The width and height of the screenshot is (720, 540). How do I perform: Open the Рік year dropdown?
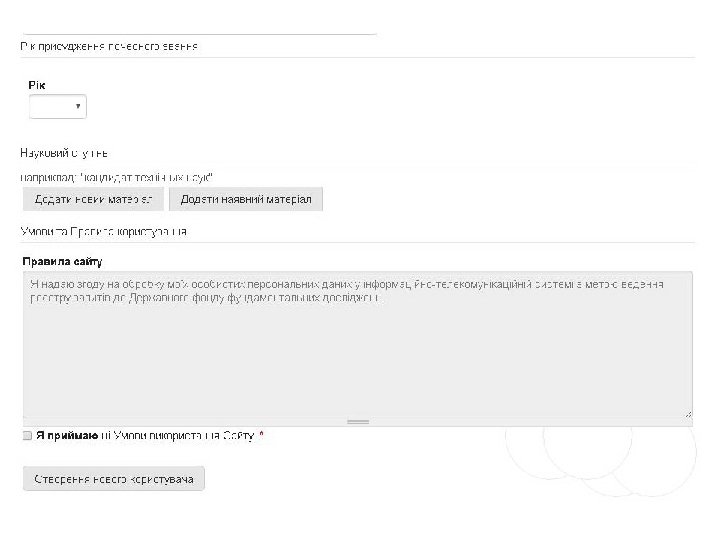pos(58,106)
